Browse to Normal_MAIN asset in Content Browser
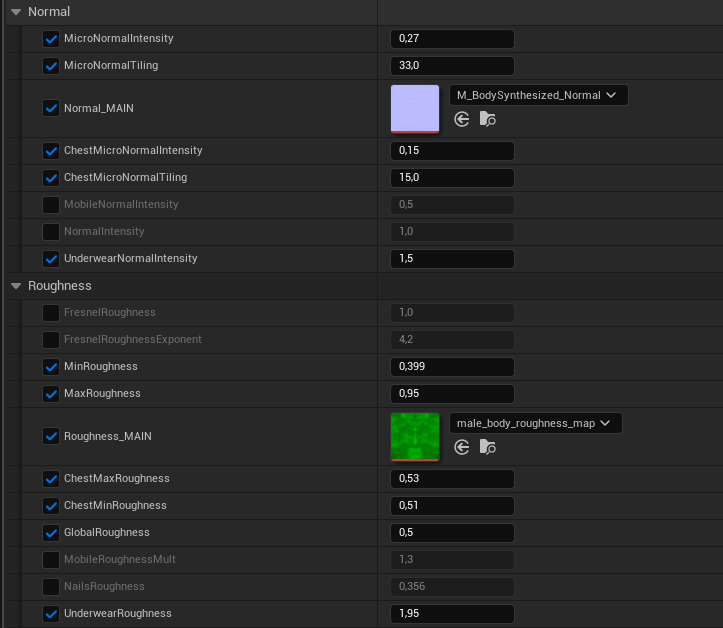The width and height of the screenshot is (723, 628). click(487, 119)
